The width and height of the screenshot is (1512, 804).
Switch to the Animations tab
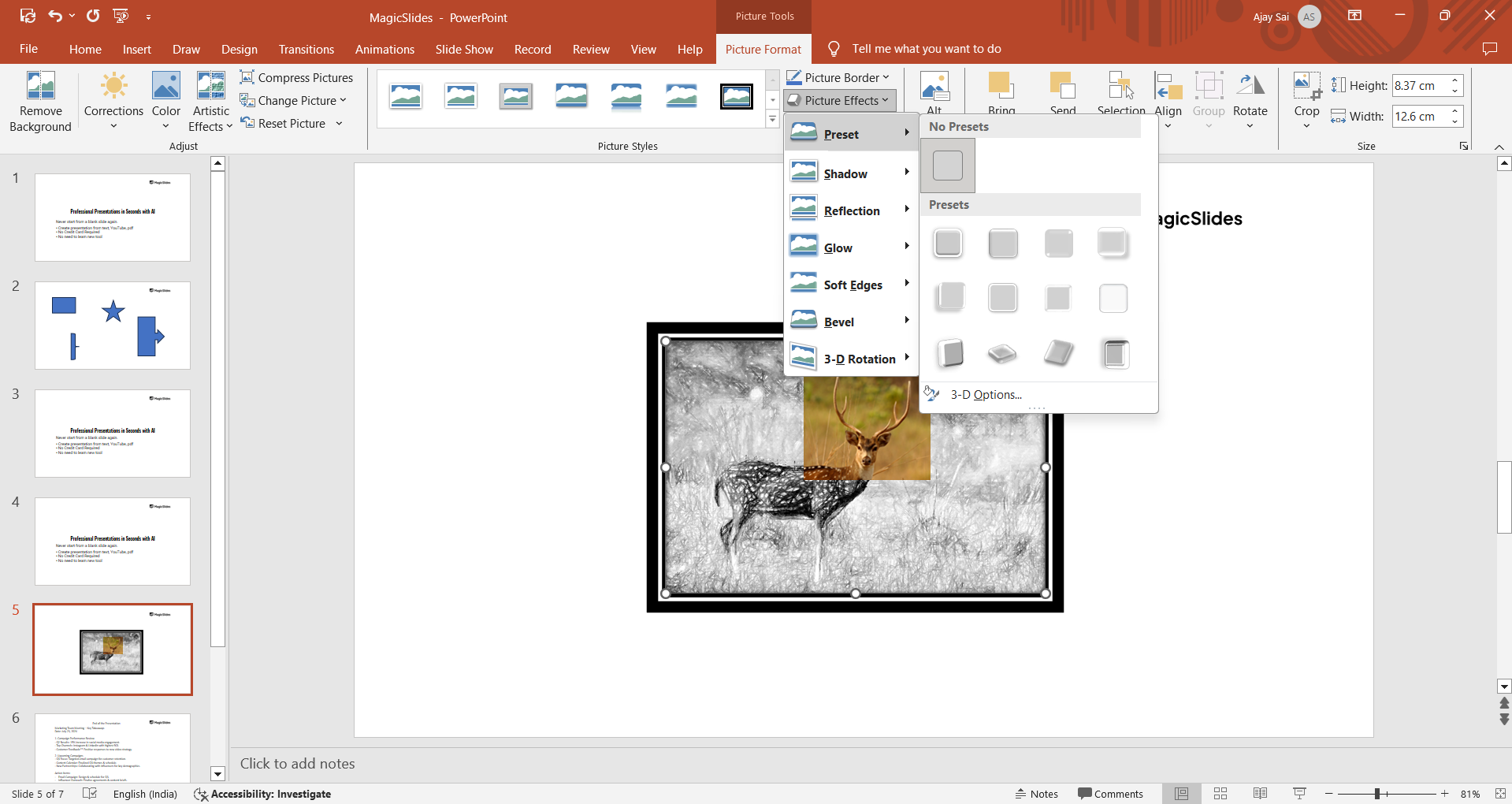(x=384, y=49)
